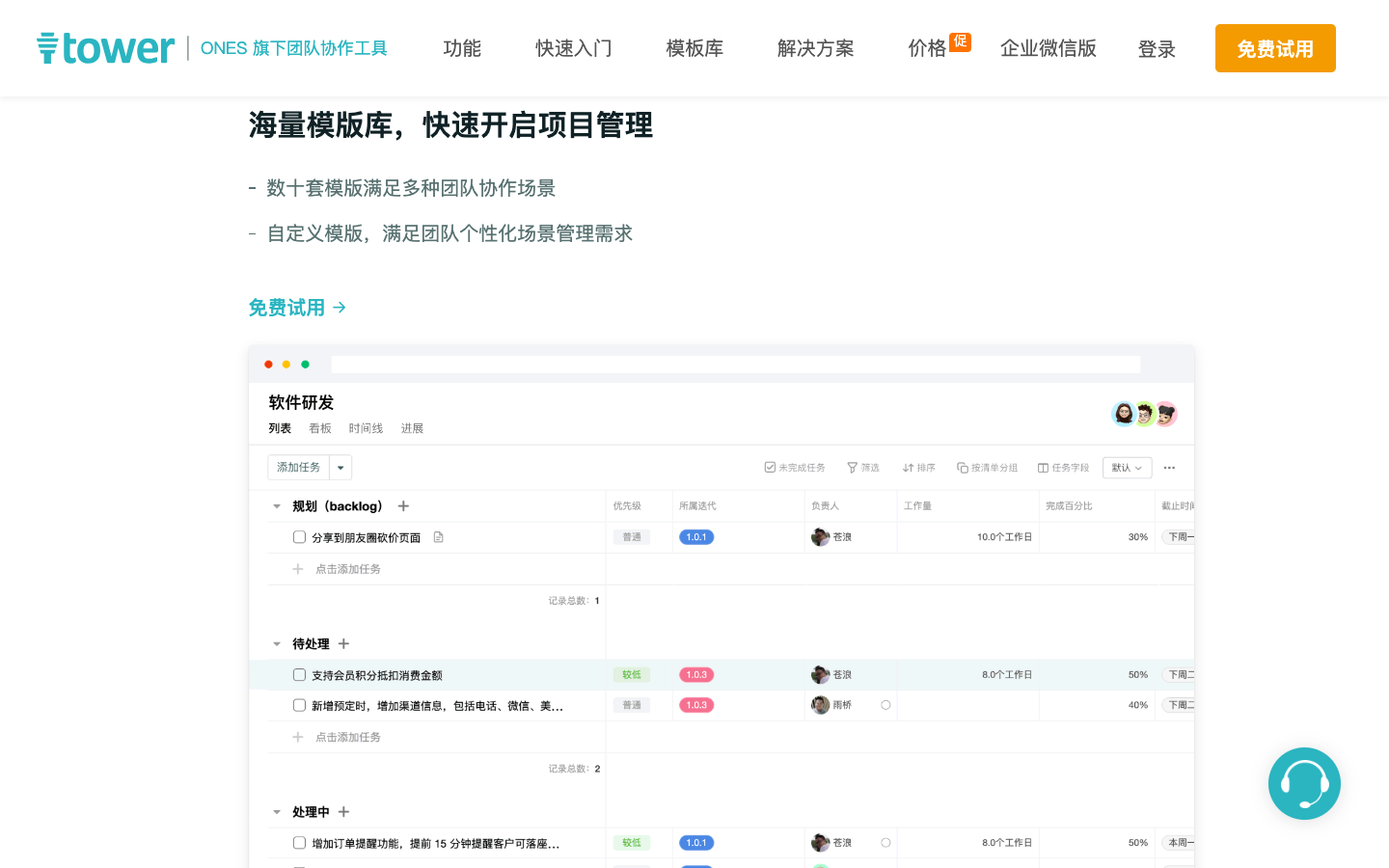
Task: Expand the 添加任务 dropdown arrow
Action: coord(340,468)
